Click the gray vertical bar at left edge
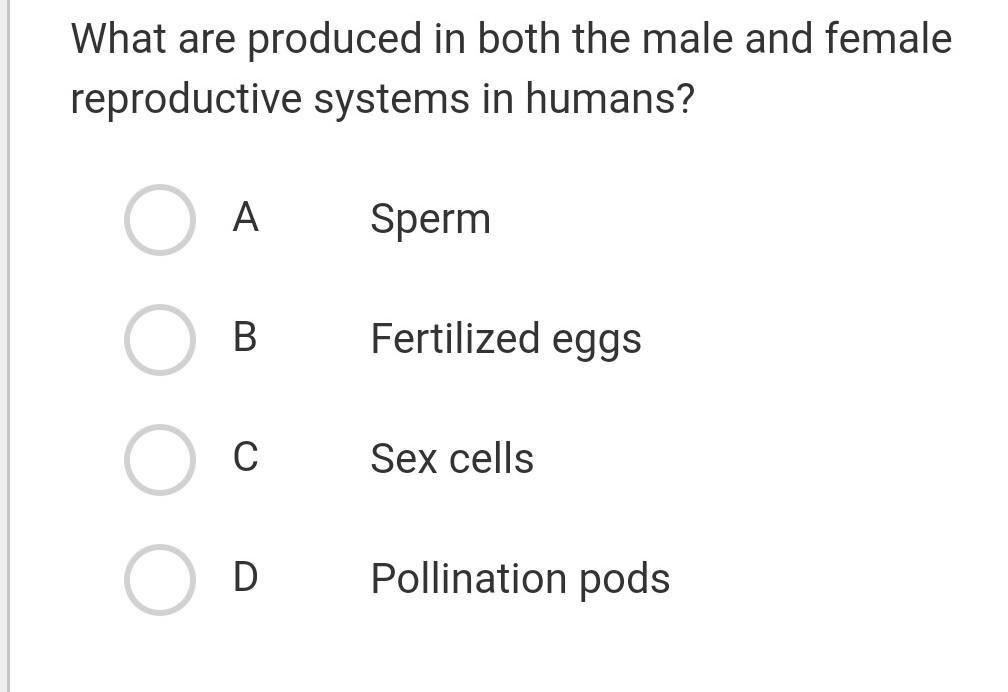 point(5,346)
